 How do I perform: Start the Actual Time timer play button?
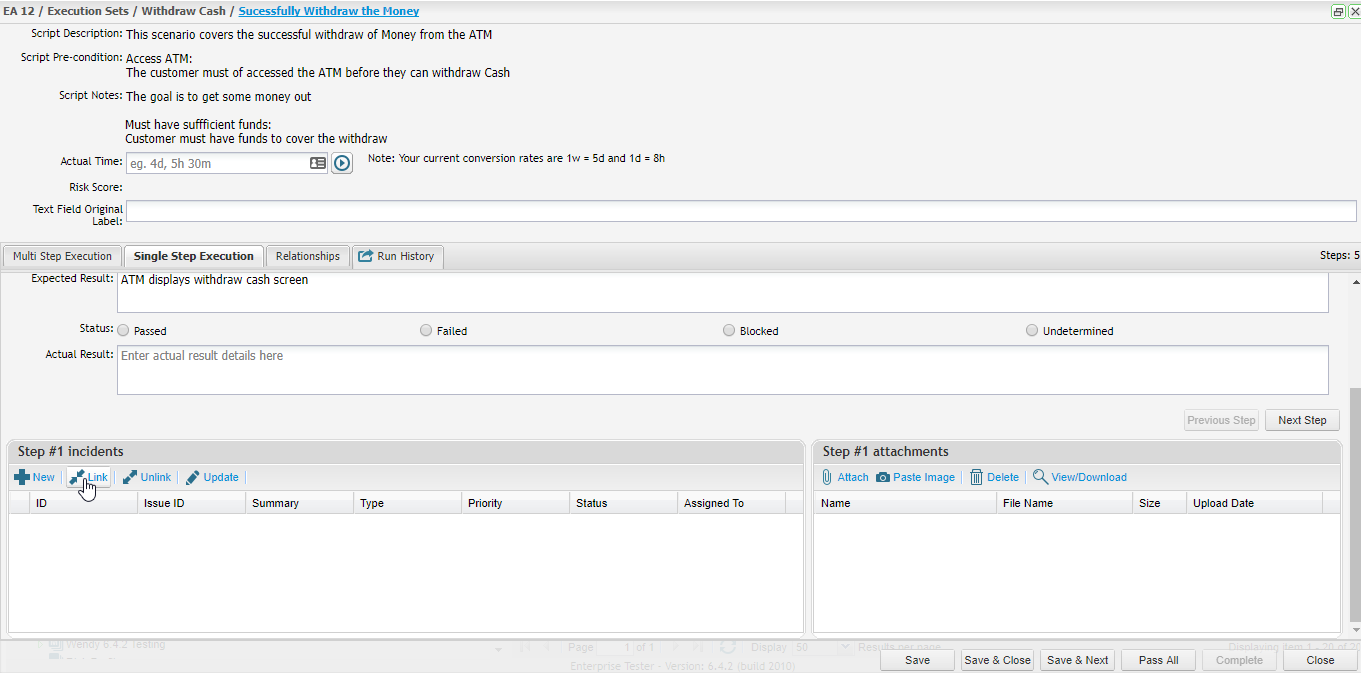[342, 163]
